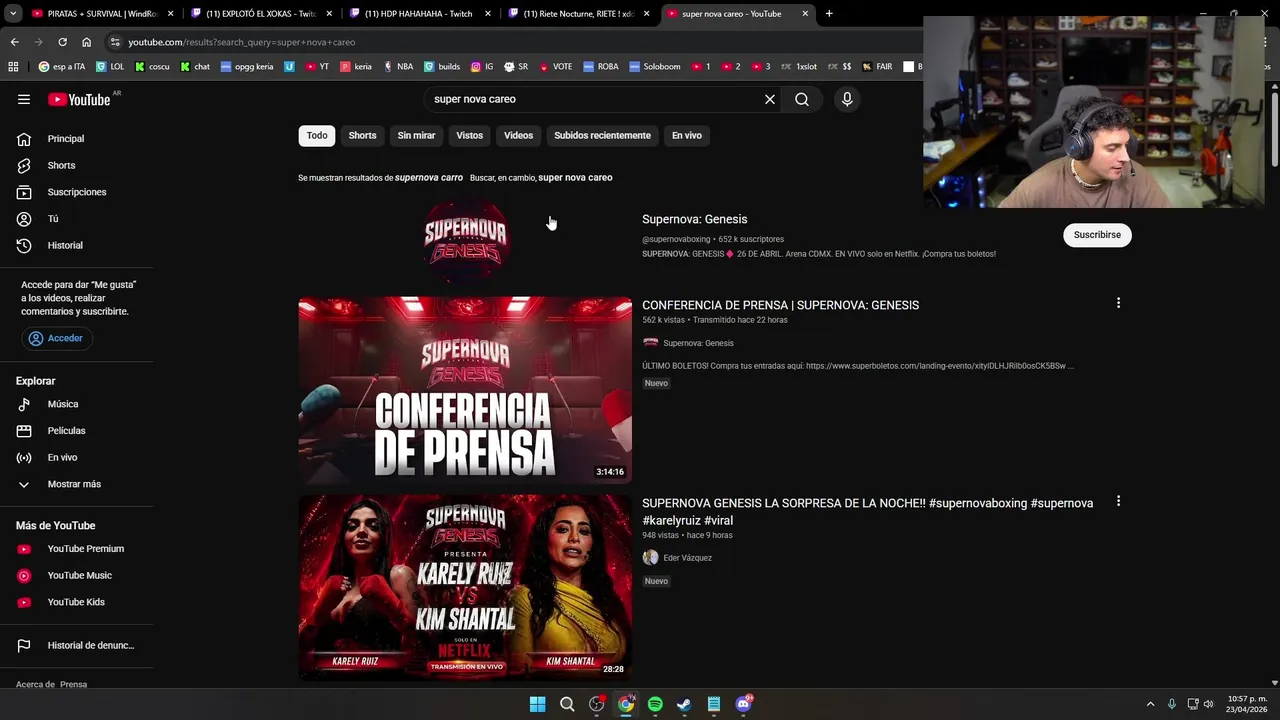Screen dimensions: 1280x720
Task: Open YouTube Kids
Action: click(77, 602)
